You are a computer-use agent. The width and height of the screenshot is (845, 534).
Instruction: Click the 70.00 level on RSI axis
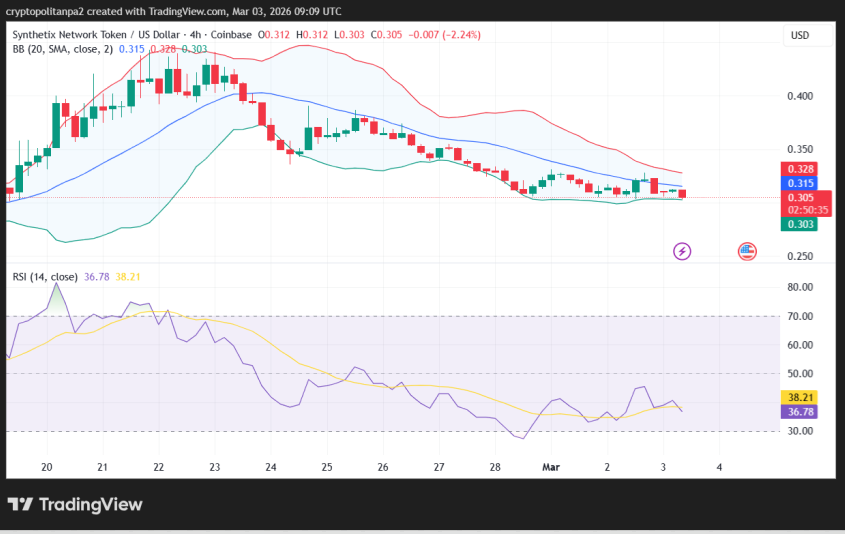click(x=800, y=316)
